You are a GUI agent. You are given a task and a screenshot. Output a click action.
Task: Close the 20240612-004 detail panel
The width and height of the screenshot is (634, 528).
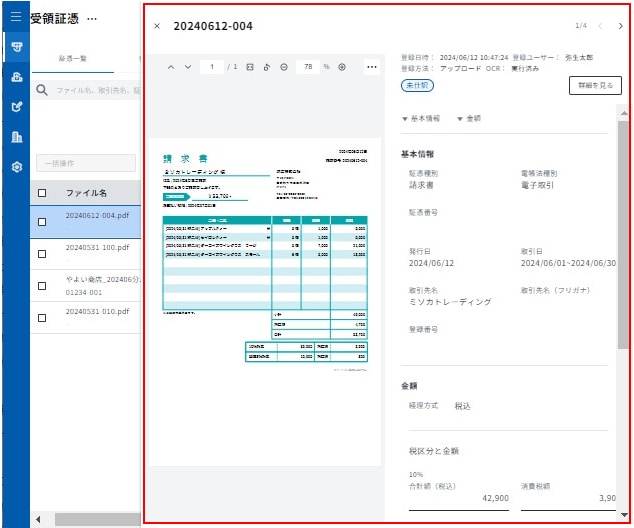tap(156, 26)
